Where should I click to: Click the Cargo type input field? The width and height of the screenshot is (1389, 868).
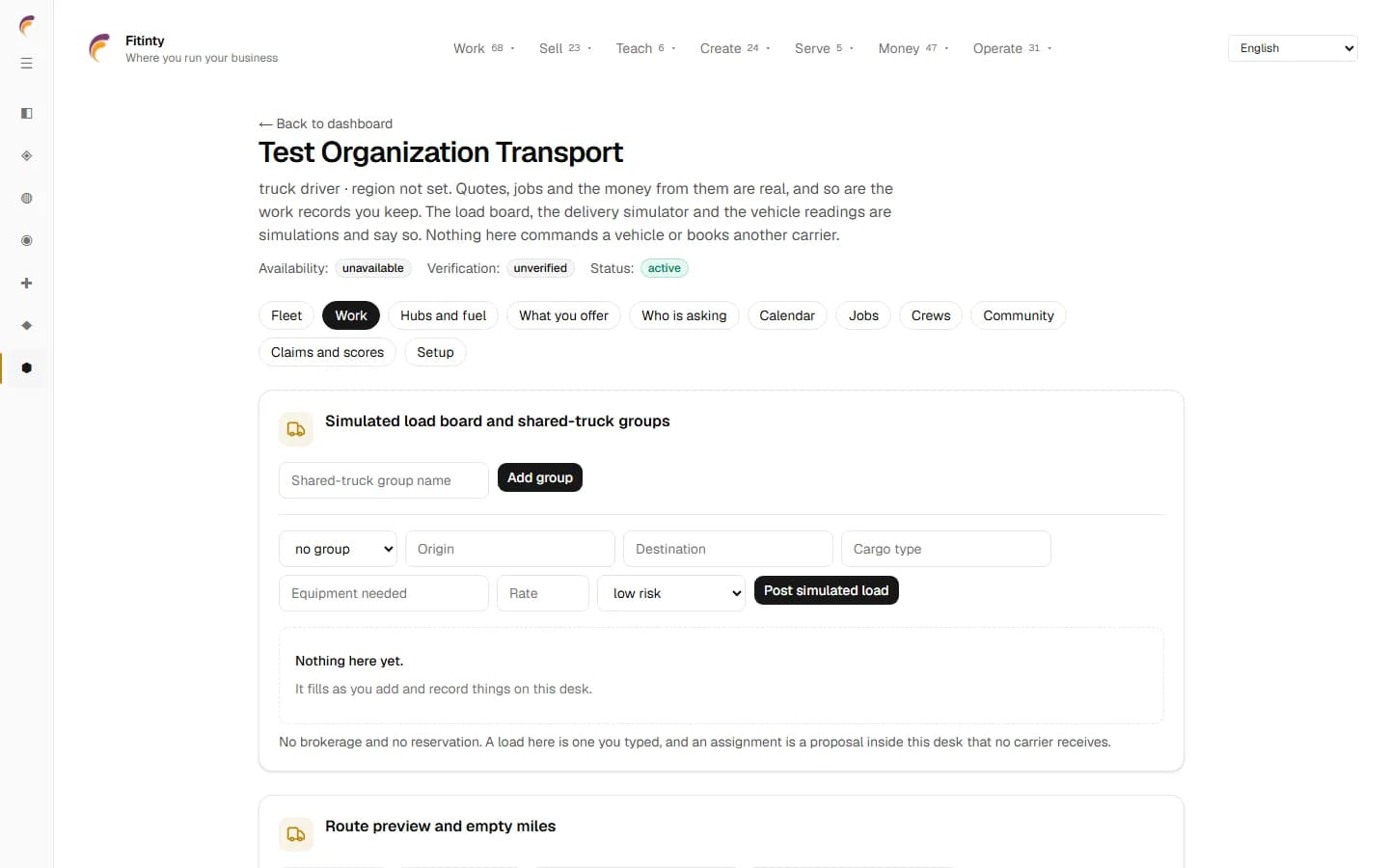946,549
